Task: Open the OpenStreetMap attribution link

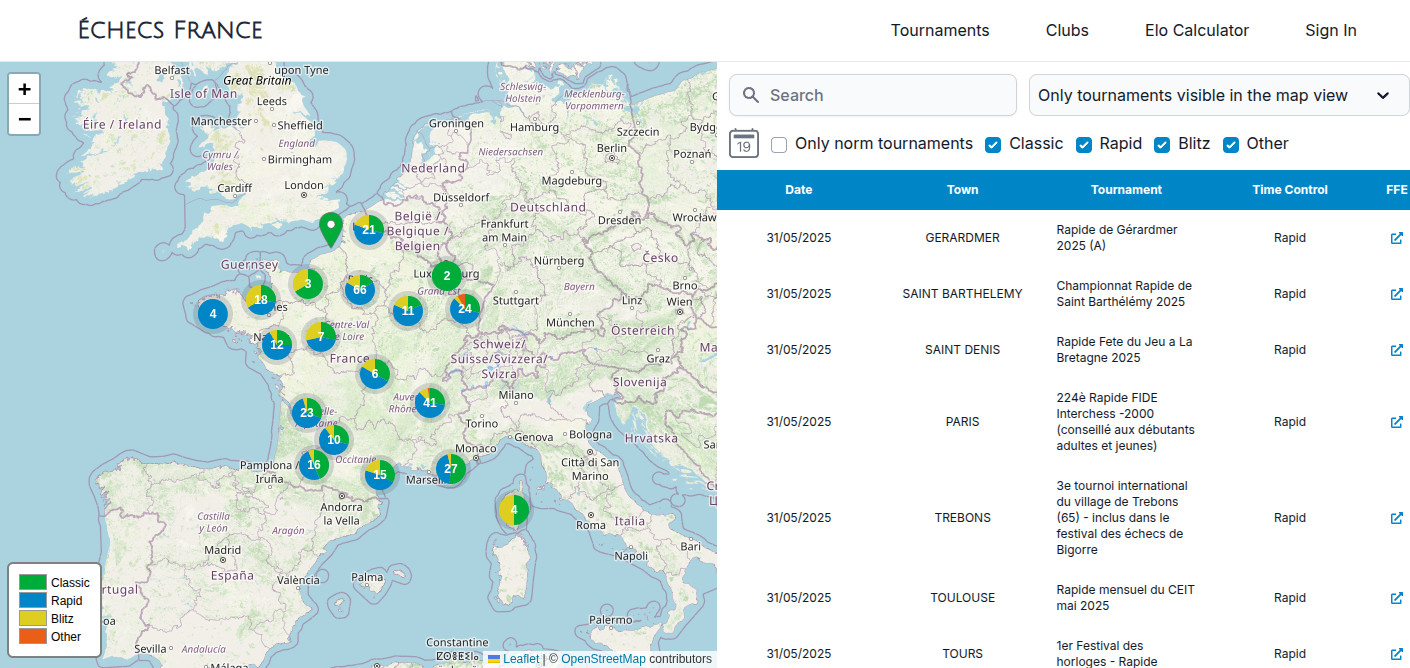Action: (x=603, y=659)
